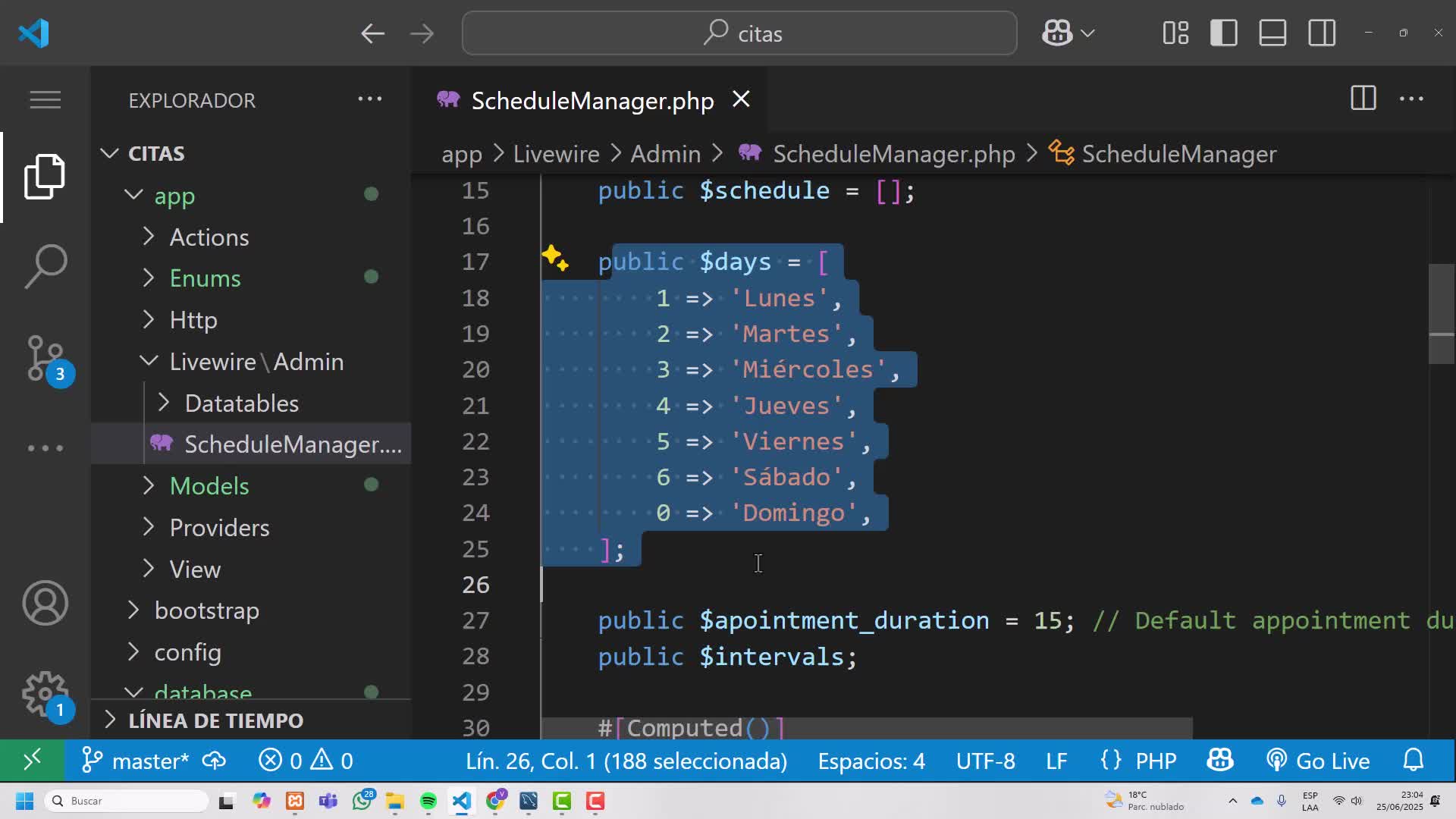The height and width of the screenshot is (819, 1456).
Task: Change indentation Espacios: 4
Action: point(871,761)
